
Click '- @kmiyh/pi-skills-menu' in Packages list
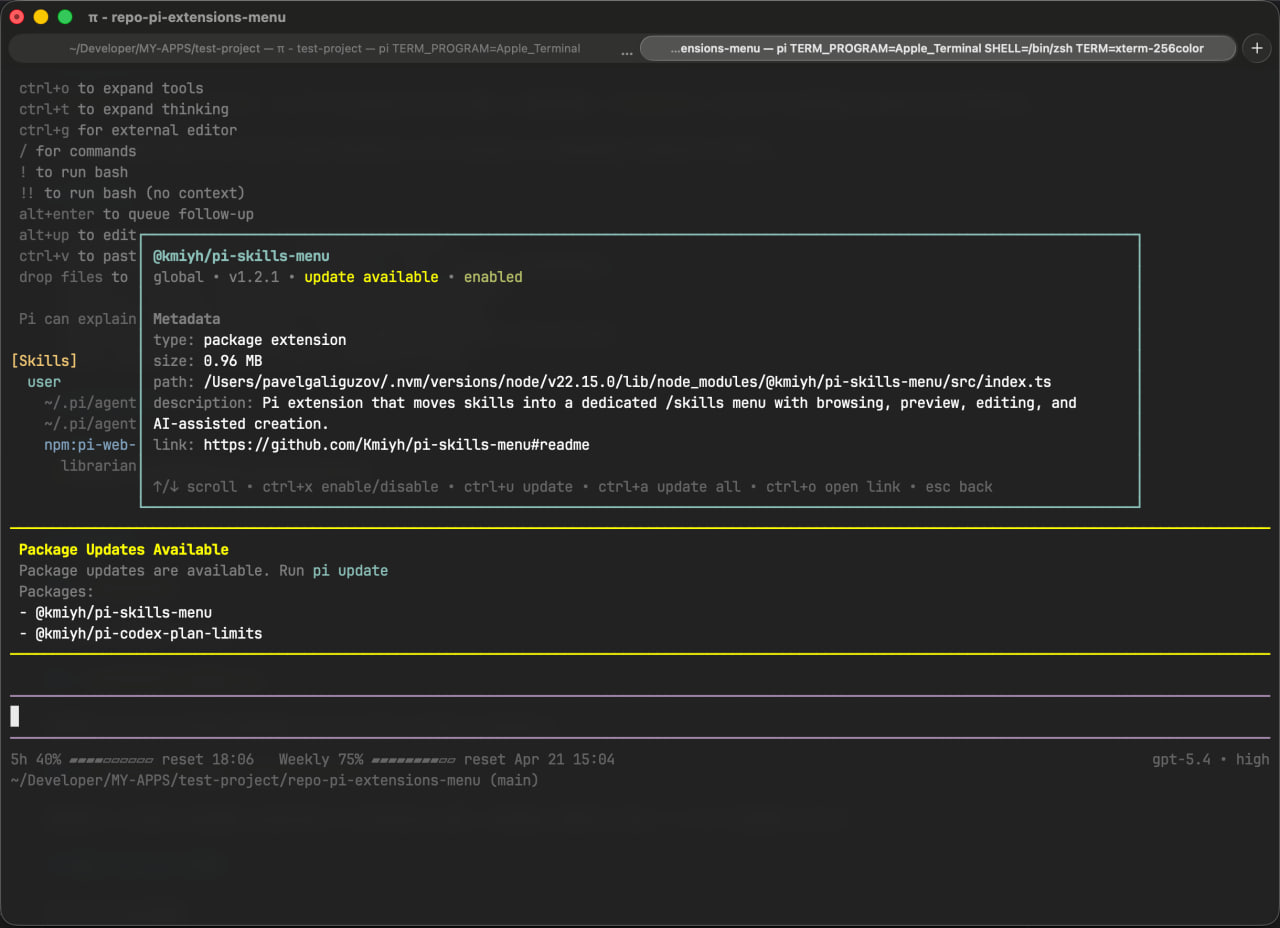pyautogui.click(x=115, y=613)
